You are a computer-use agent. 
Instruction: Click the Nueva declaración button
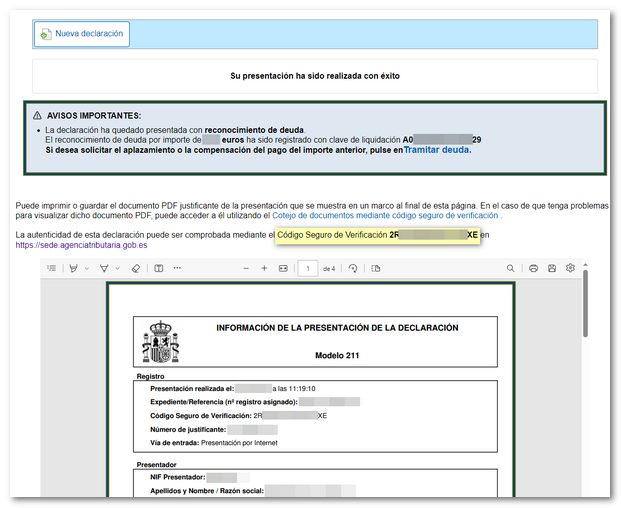click(81, 34)
